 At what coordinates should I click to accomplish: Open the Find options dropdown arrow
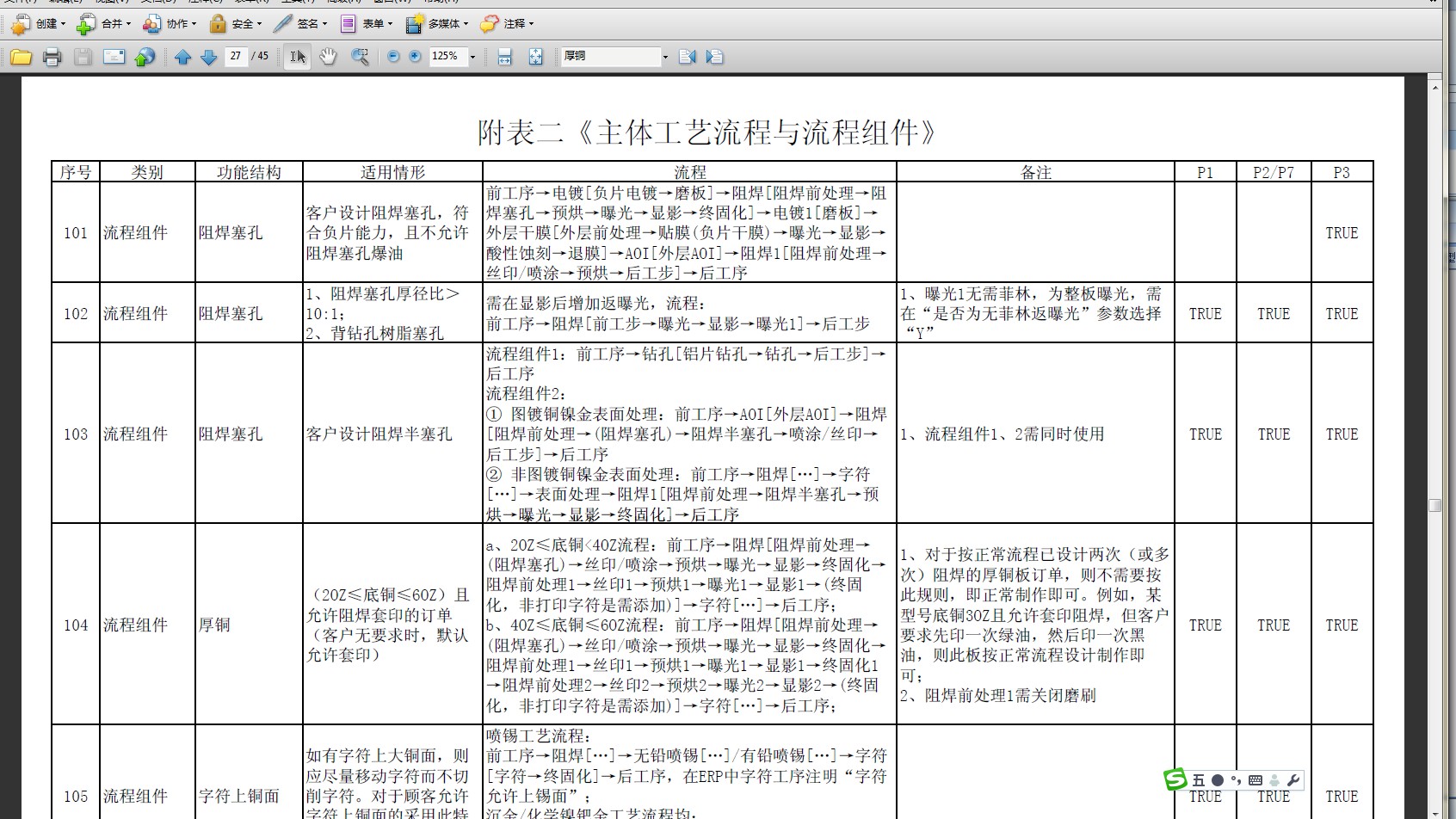[665, 57]
